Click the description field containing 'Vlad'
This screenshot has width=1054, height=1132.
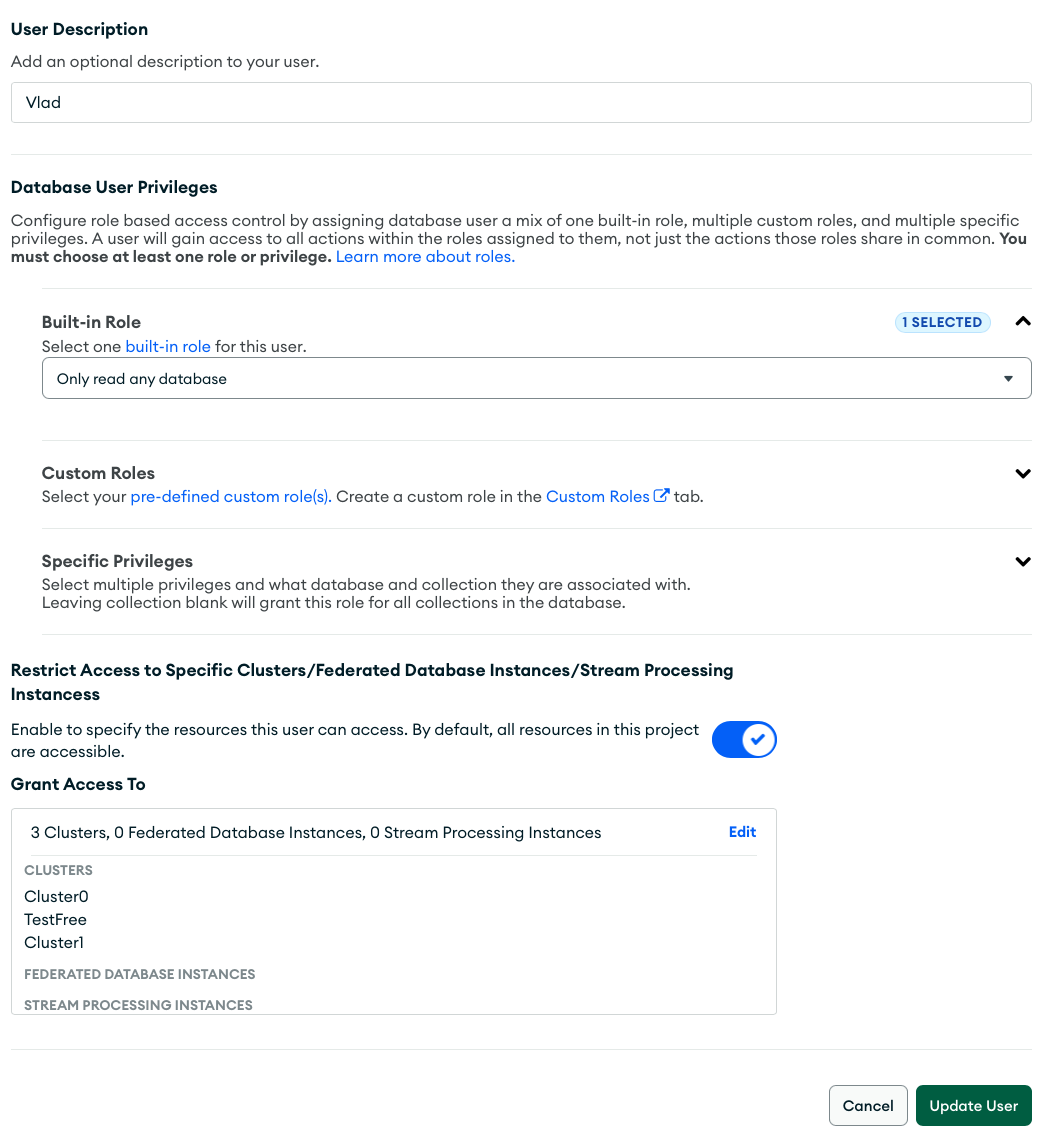point(520,102)
